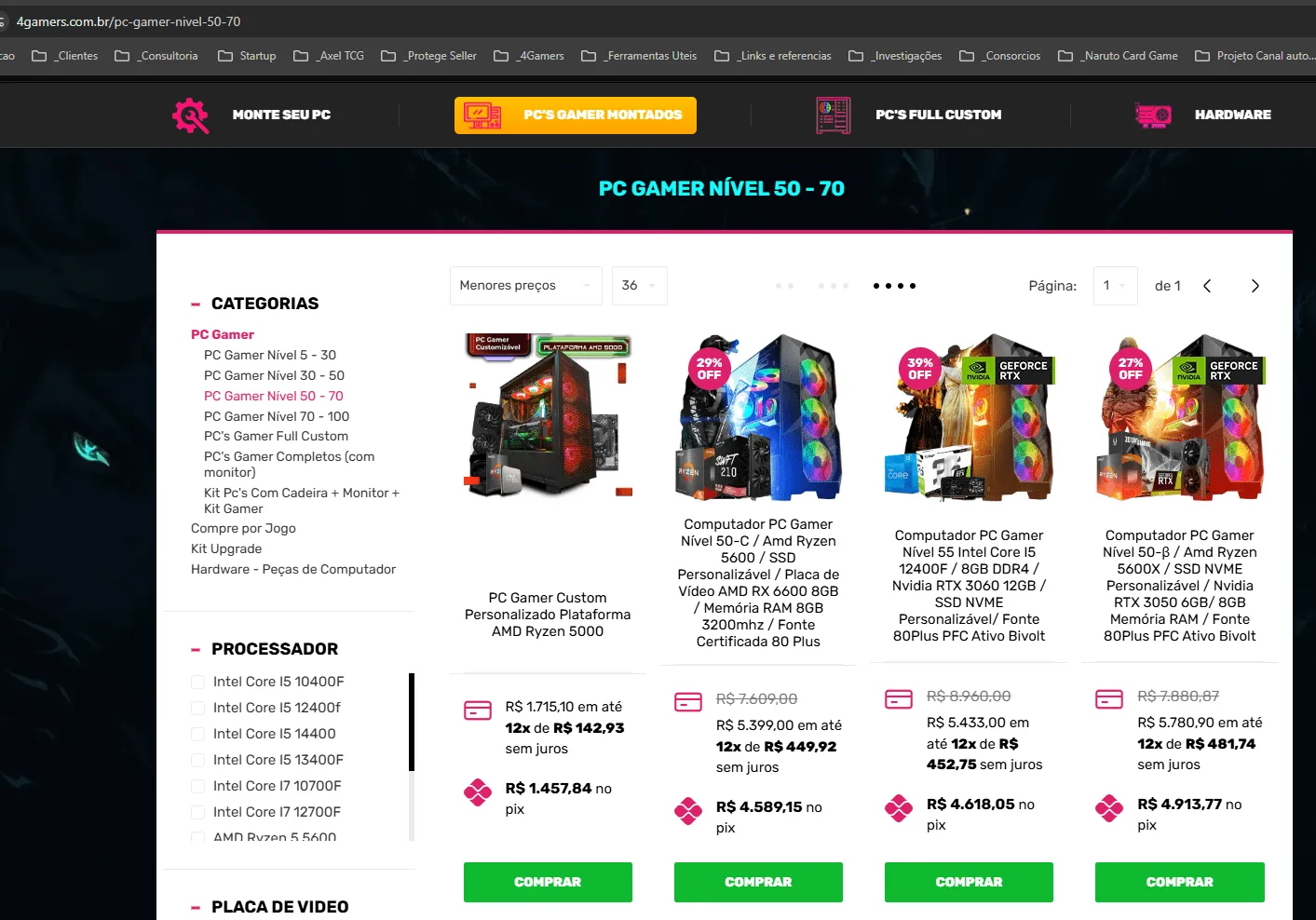Select the four-dot grid layout icon
Screen dimensions: 1316x920
(x=894, y=286)
